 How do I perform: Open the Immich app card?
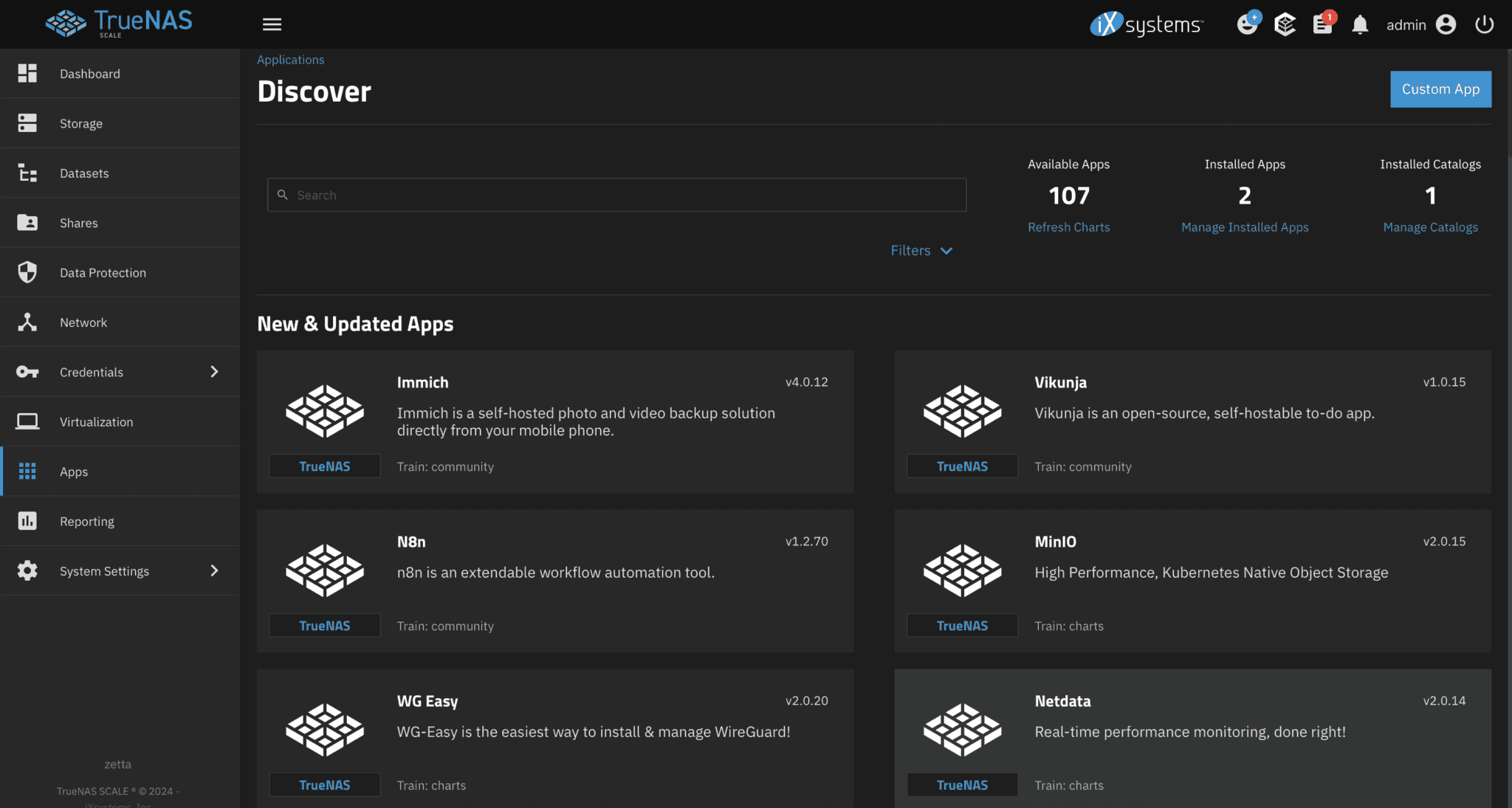pos(555,421)
